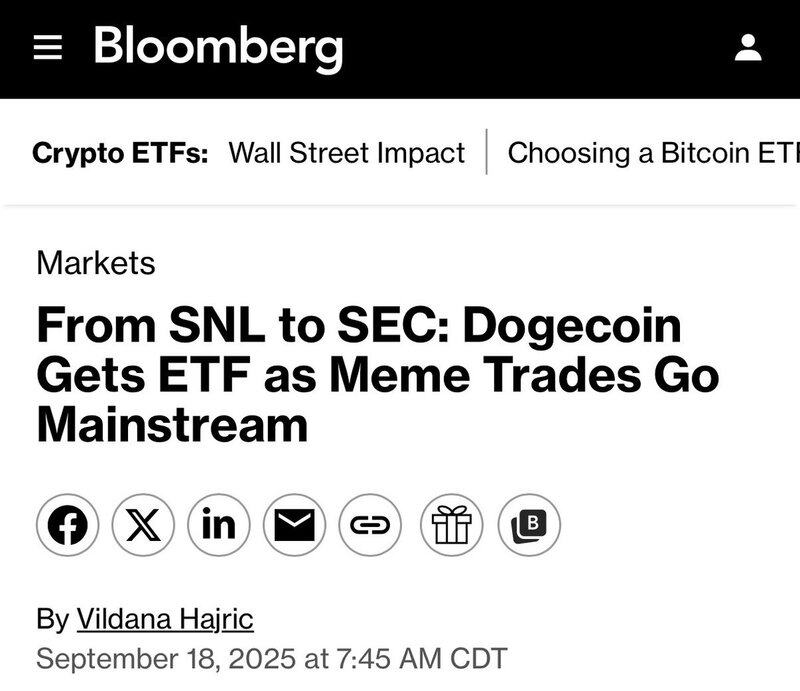Click empty area of the black header bar
The width and height of the screenshot is (800, 691).
[x=536, y=48]
